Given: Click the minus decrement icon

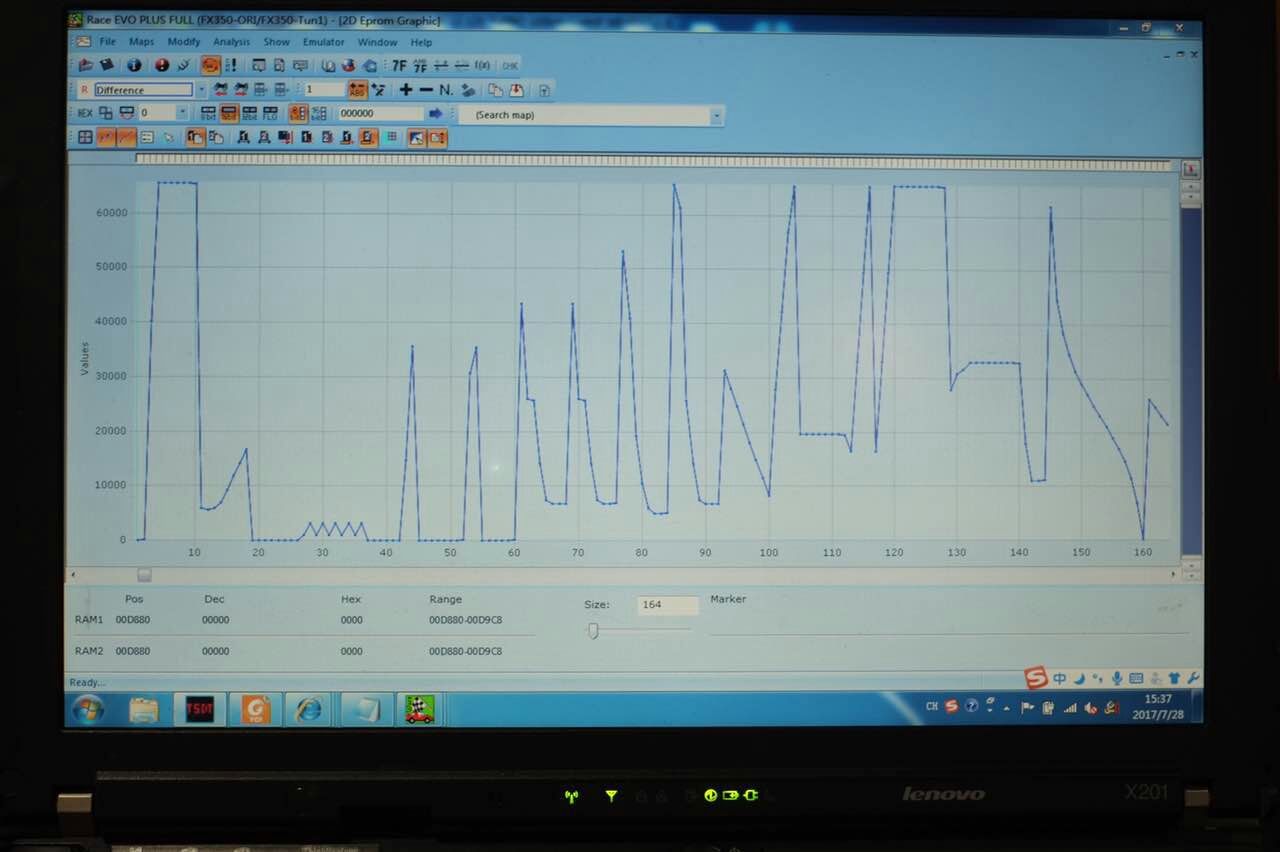Looking at the screenshot, I should point(425,90).
